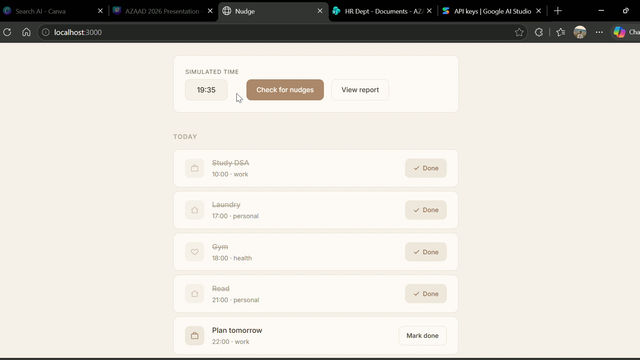The width and height of the screenshot is (640, 360).
Task: Open the browser profile avatar
Action: (580, 32)
